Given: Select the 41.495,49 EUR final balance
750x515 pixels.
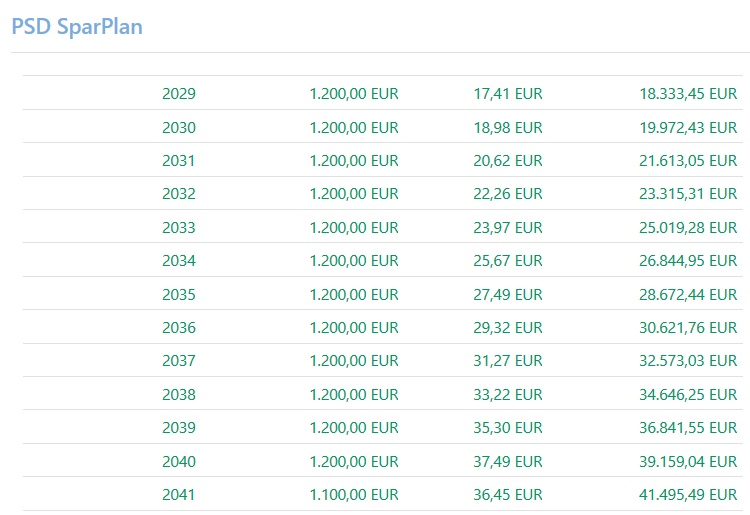Looking at the screenshot, I should (688, 494).
